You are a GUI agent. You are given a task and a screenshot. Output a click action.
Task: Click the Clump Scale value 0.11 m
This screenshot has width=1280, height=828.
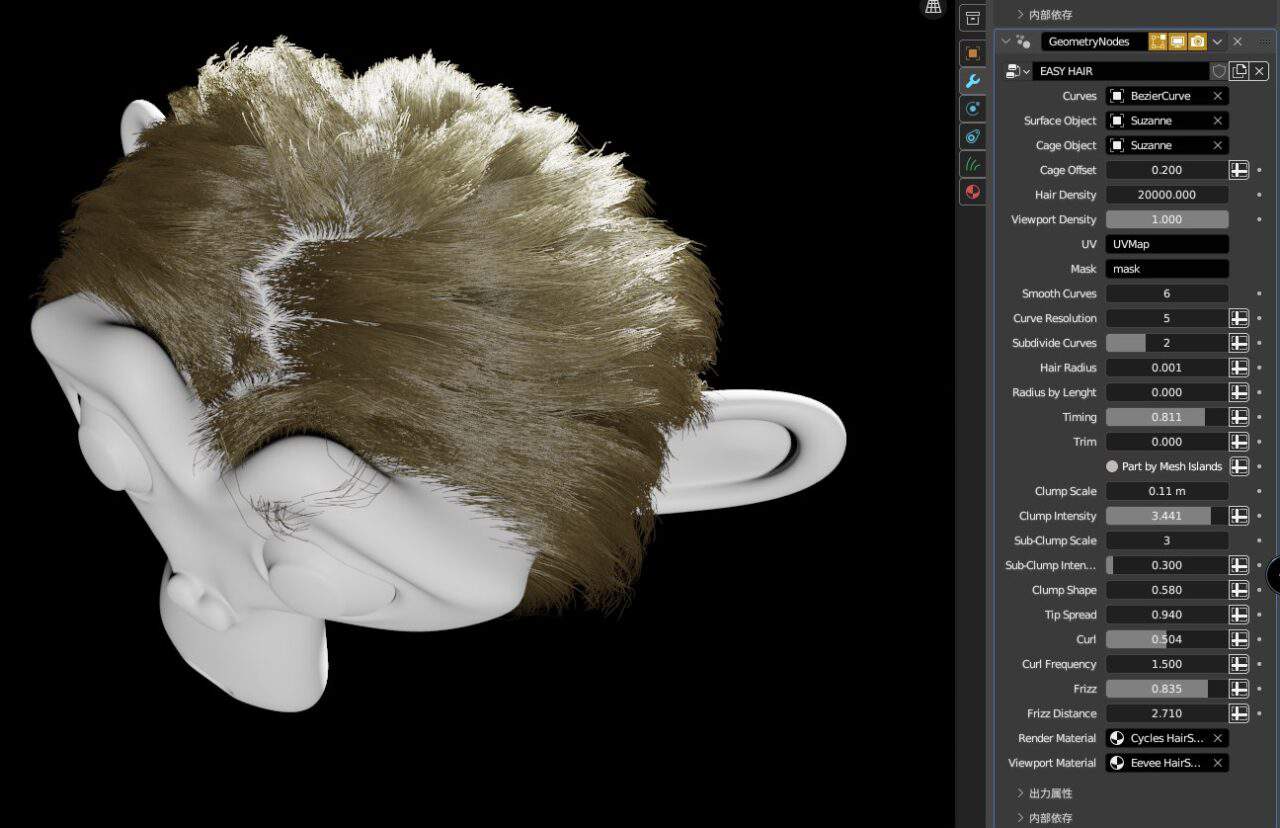(1167, 491)
